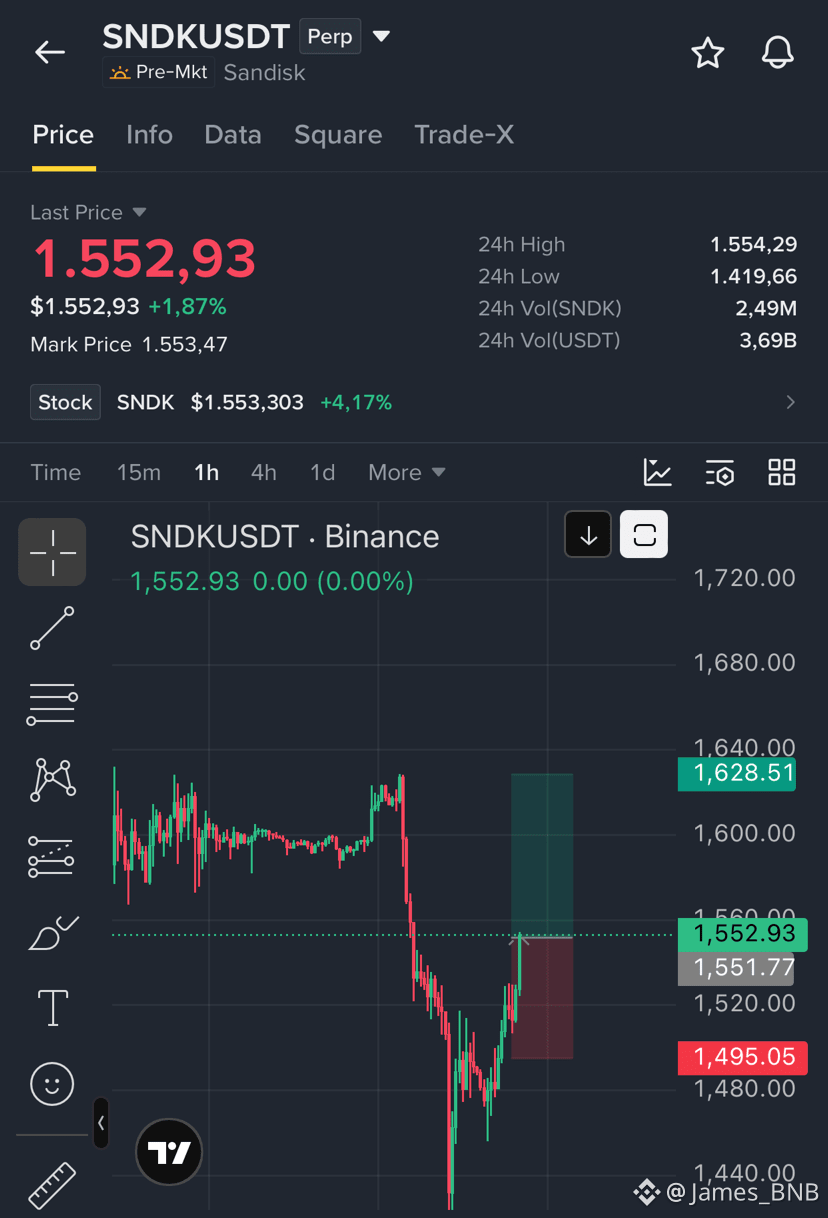
Task: Go back using the back arrow
Action: [50, 52]
